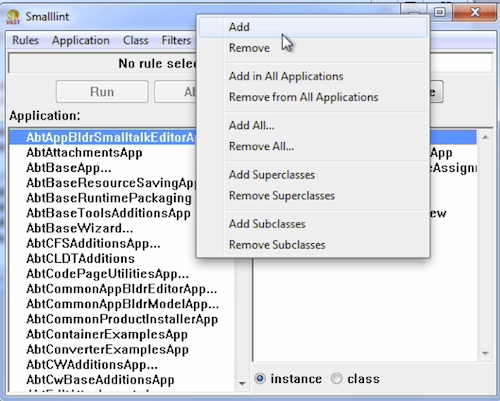This screenshot has width=500, height=401.
Task: Choose Add Subclasses menu entry
Action: 267,224
